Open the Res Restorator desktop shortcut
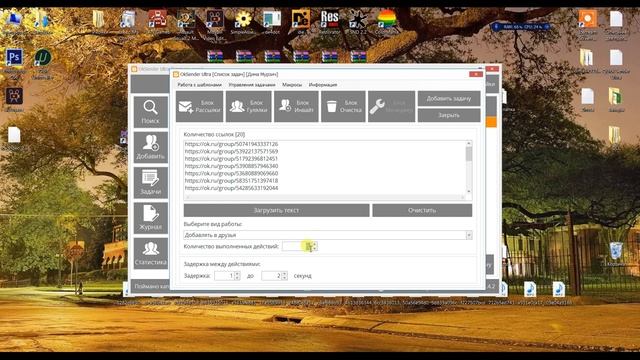 tap(329, 20)
